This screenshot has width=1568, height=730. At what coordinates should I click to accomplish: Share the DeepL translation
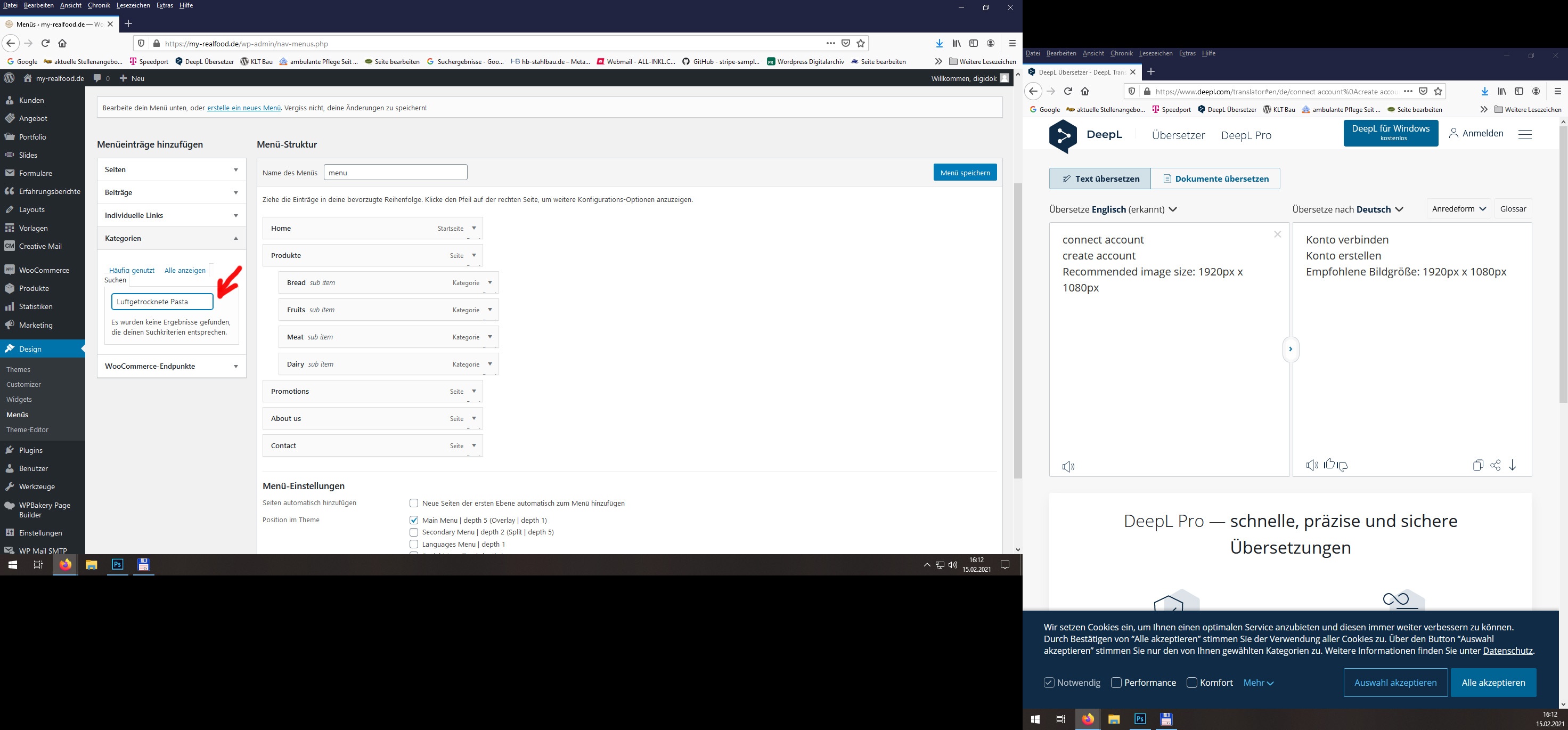tap(1496, 465)
